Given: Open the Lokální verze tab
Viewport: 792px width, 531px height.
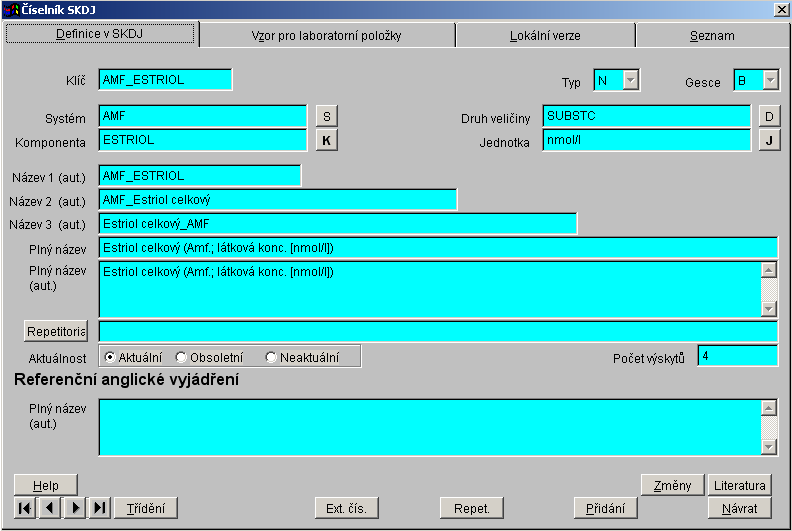Looking at the screenshot, I should click(545, 35).
